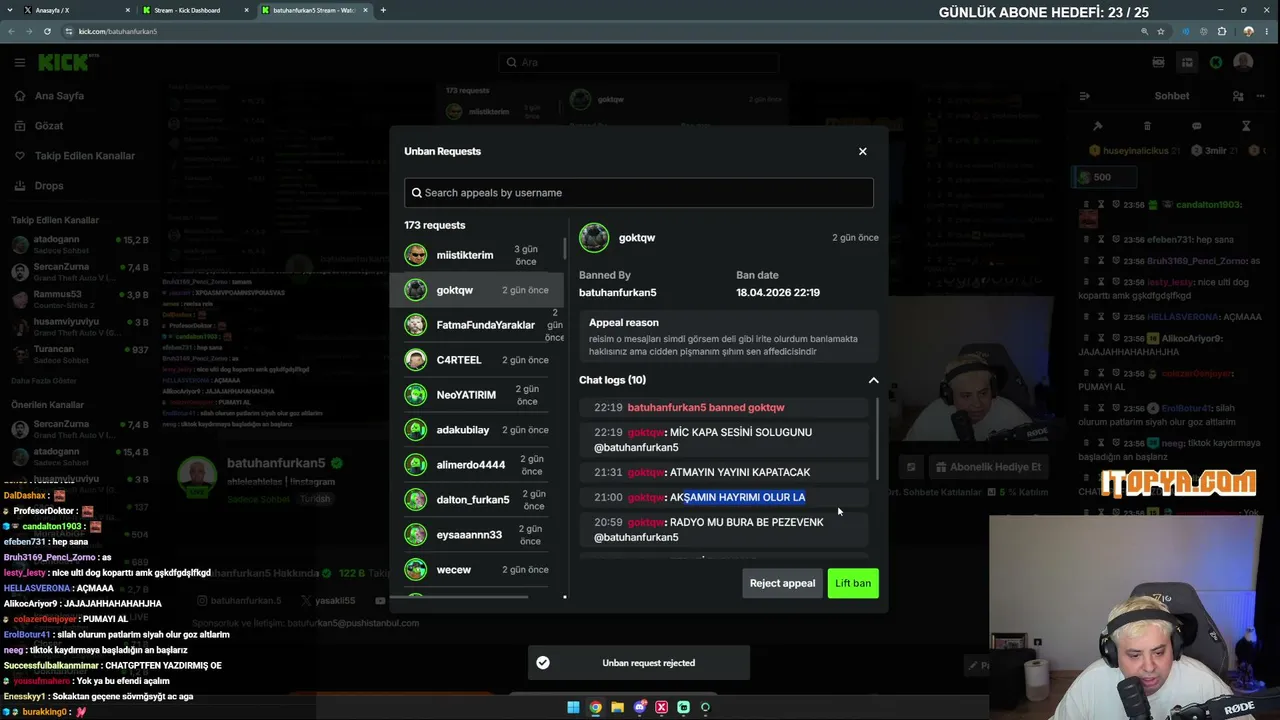
Task: Open the Chrome profile avatar
Action: 1248,31
